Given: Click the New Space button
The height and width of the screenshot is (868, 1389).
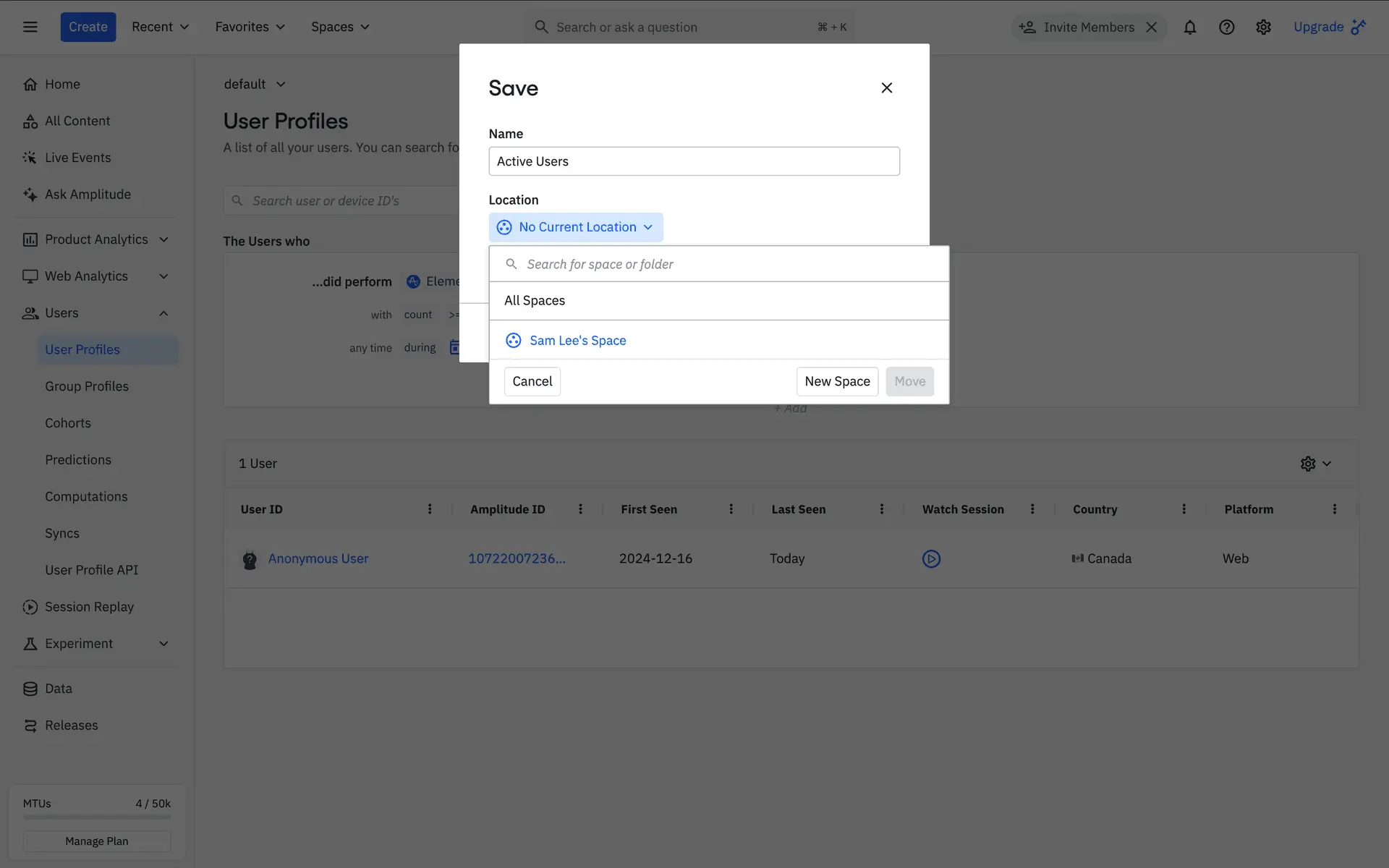Looking at the screenshot, I should click(x=837, y=381).
